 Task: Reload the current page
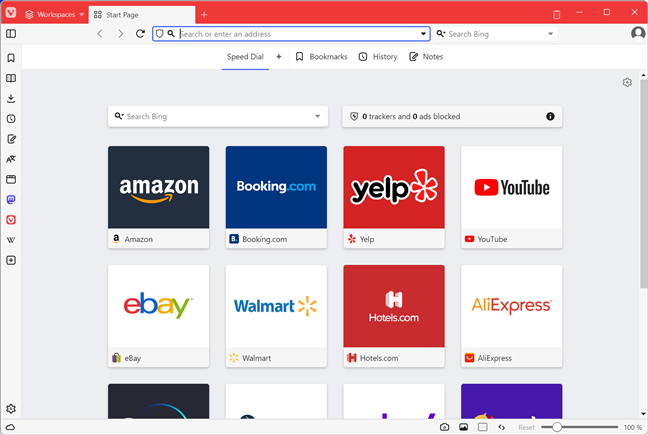(141, 33)
